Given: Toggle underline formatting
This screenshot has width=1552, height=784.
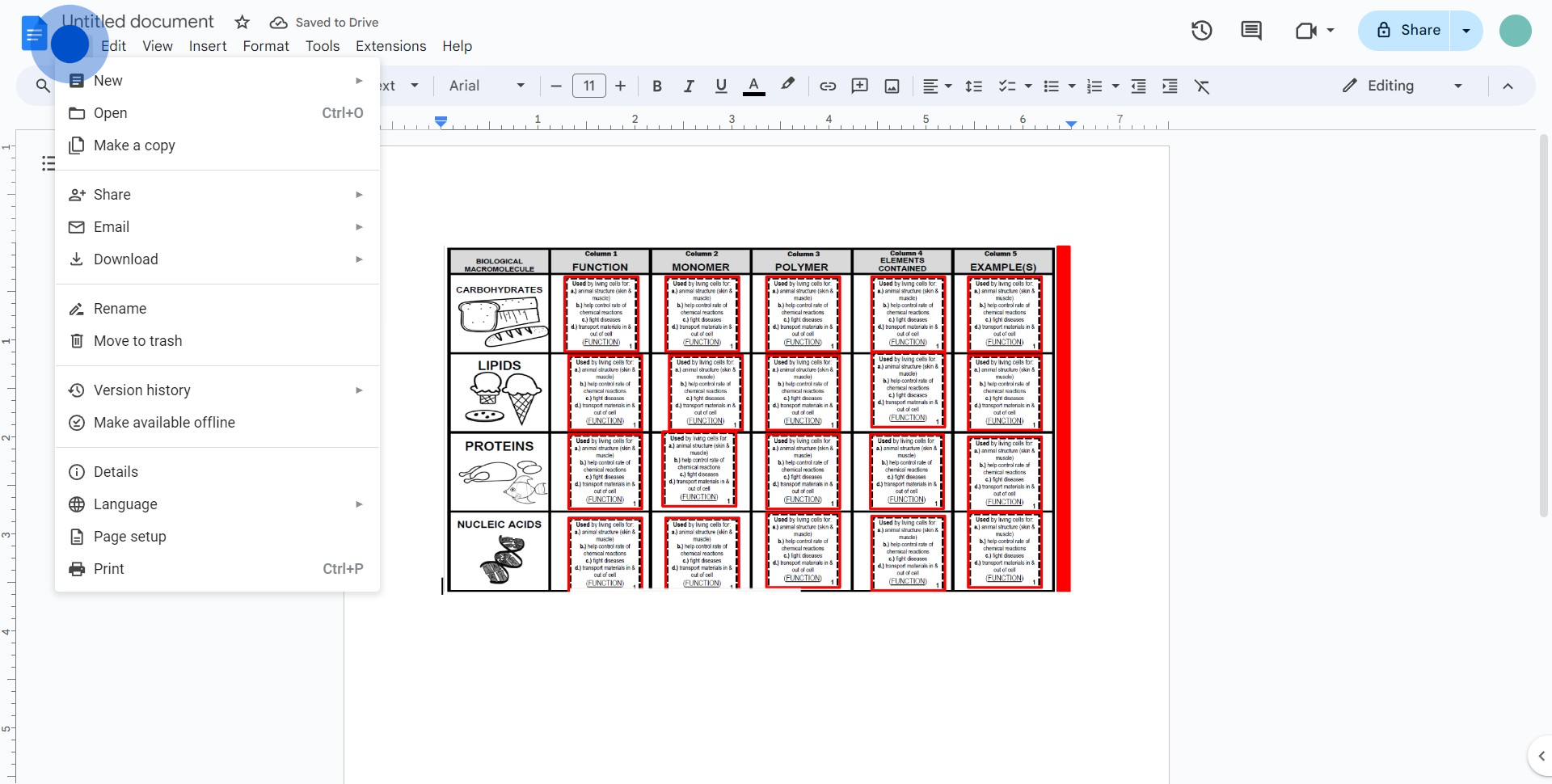Looking at the screenshot, I should tap(721, 86).
